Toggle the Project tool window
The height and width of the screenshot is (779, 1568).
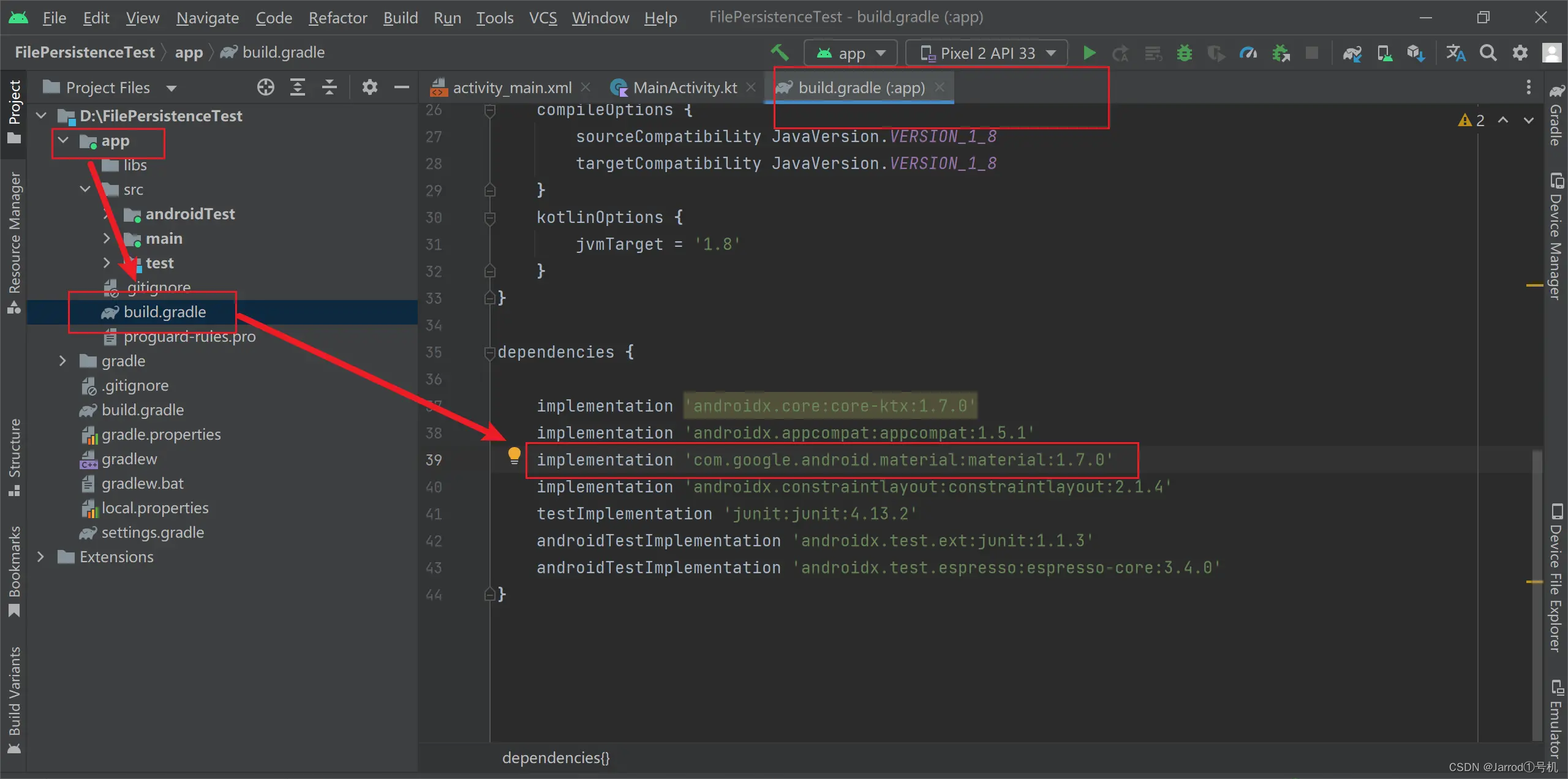13,112
